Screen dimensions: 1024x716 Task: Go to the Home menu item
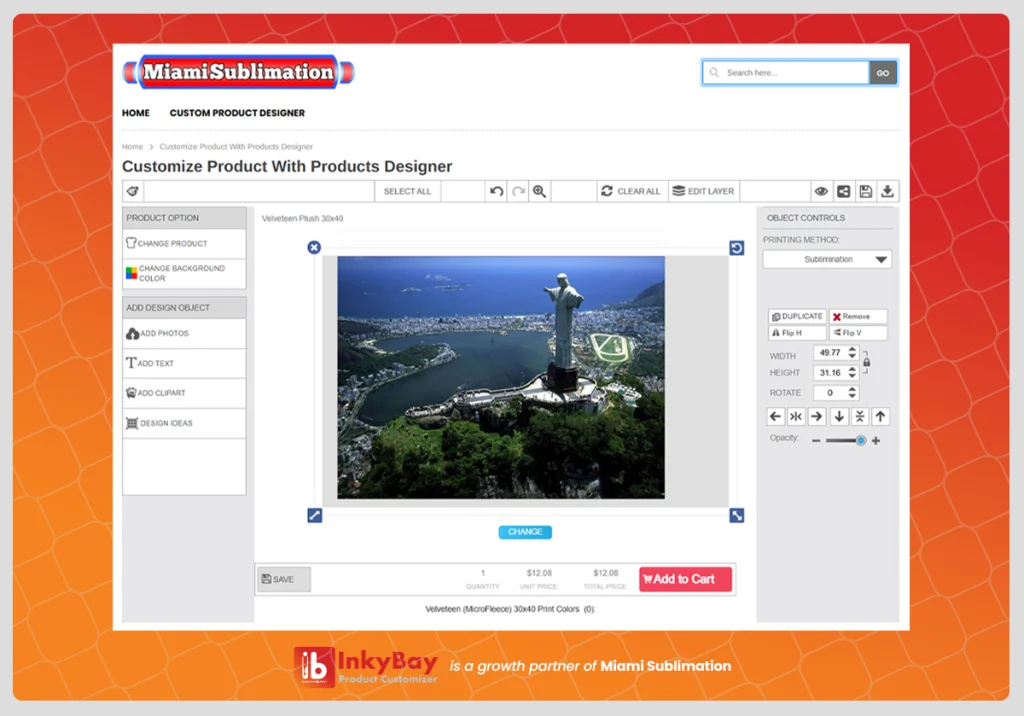click(x=136, y=113)
